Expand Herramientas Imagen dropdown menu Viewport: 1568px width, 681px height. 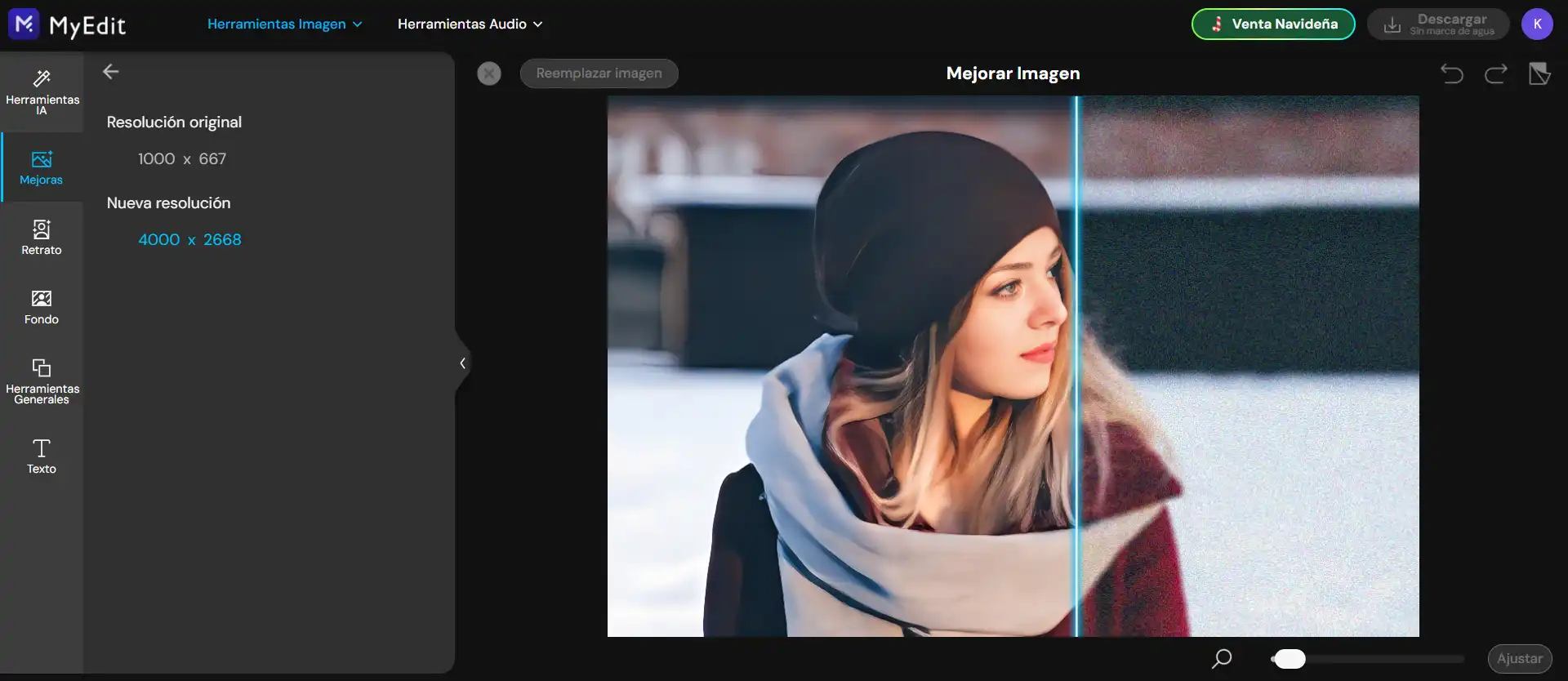coord(284,24)
